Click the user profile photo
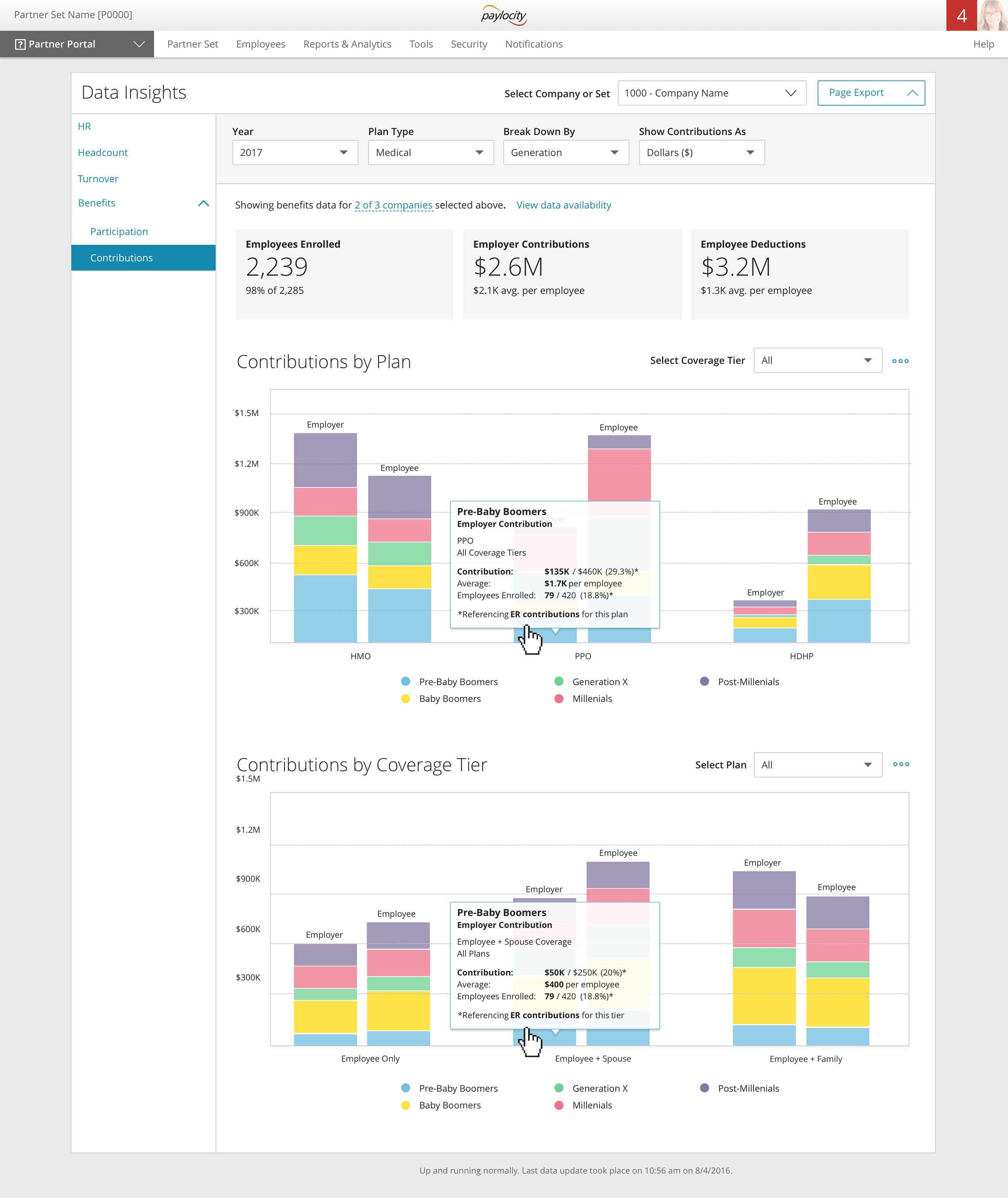Screen dimensions: 1008x1198 [993, 15]
